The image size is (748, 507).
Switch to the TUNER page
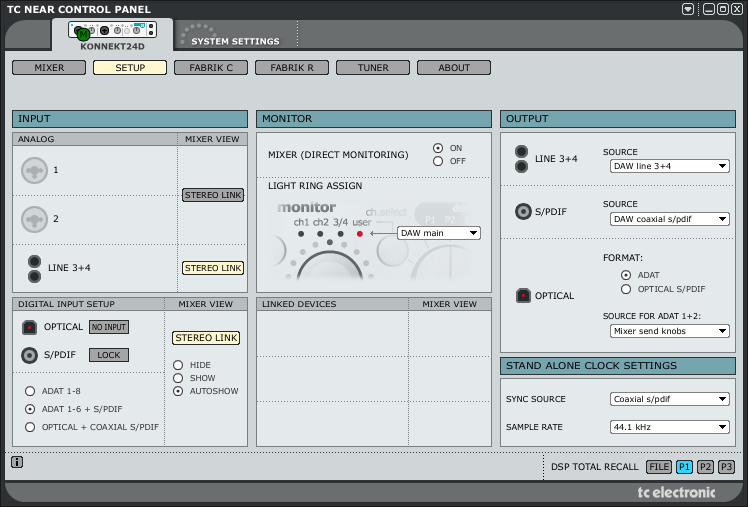[x=373, y=68]
